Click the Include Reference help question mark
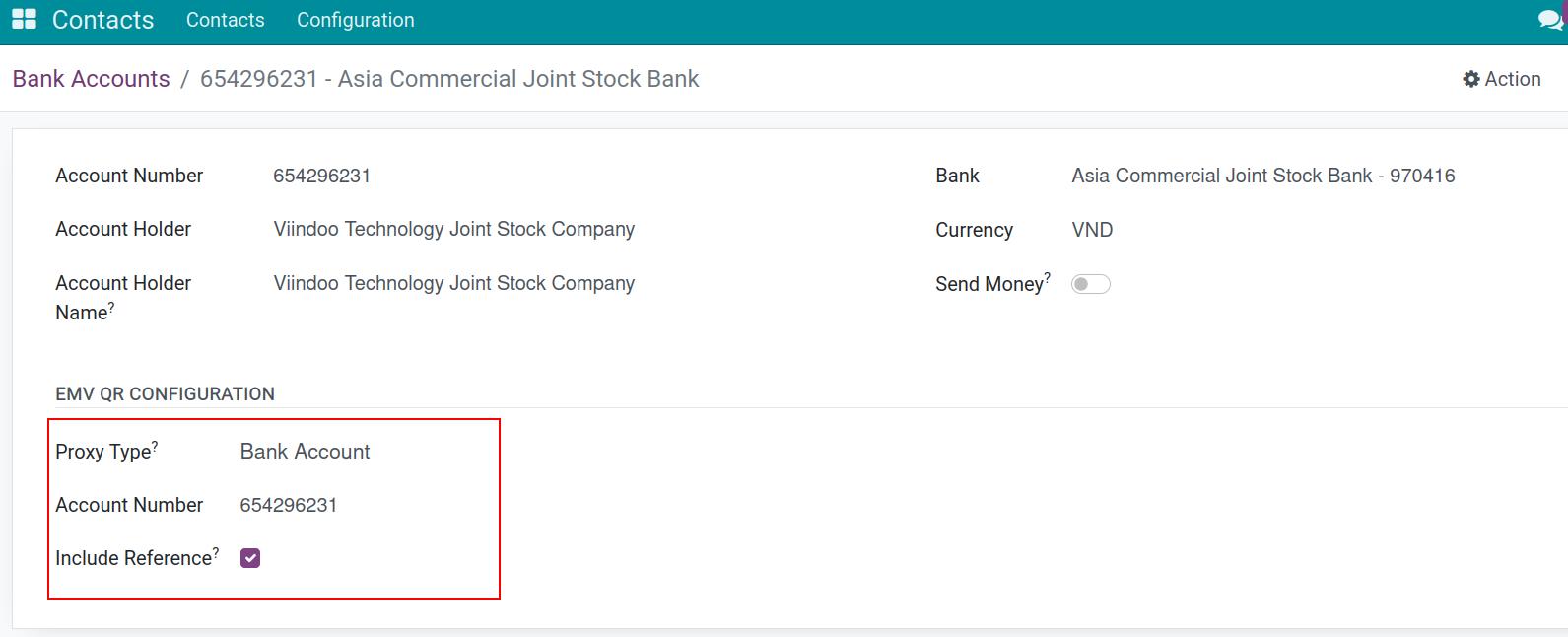 (x=216, y=552)
